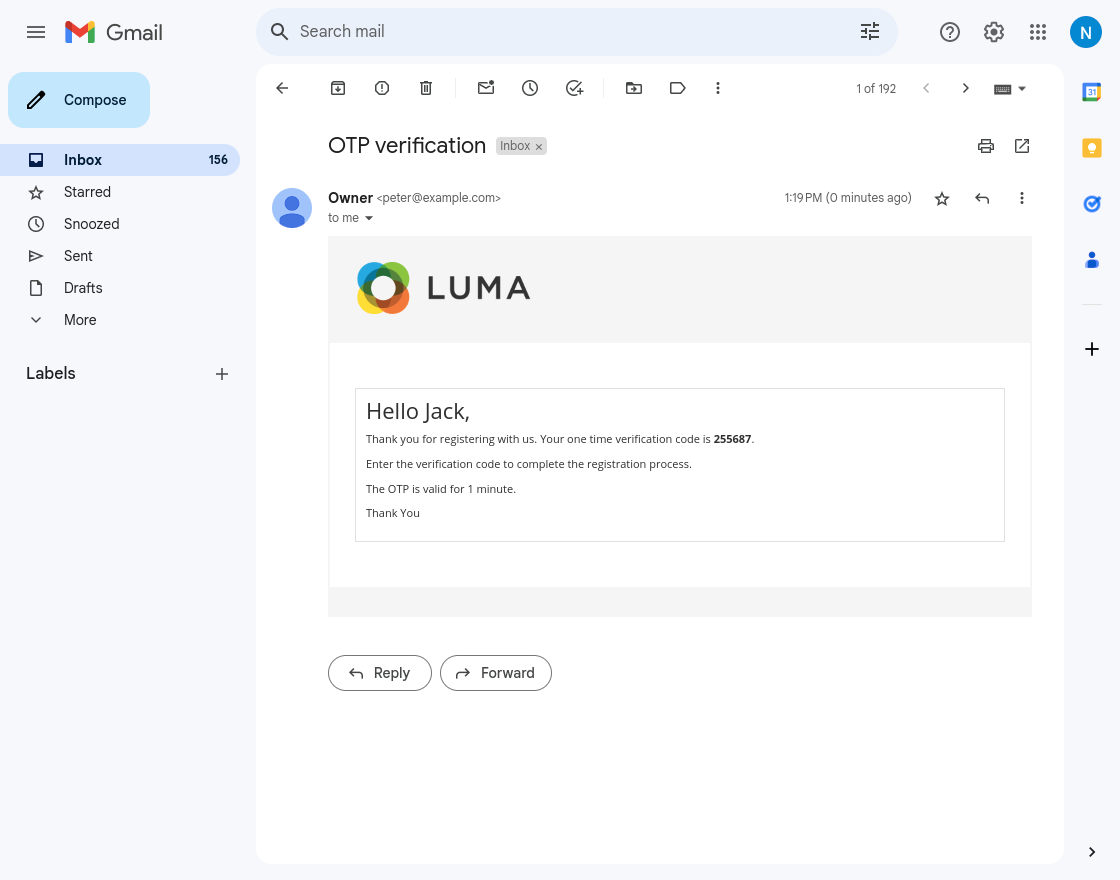Remove the Inbox label chip
Image resolution: width=1120 pixels, height=880 pixels.
(x=539, y=146)
